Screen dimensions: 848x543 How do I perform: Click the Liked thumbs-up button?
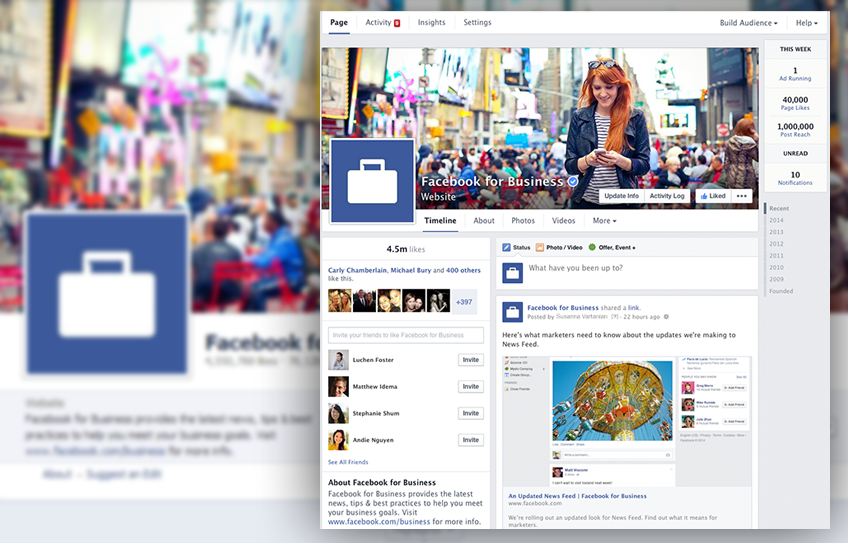[713, 196]
